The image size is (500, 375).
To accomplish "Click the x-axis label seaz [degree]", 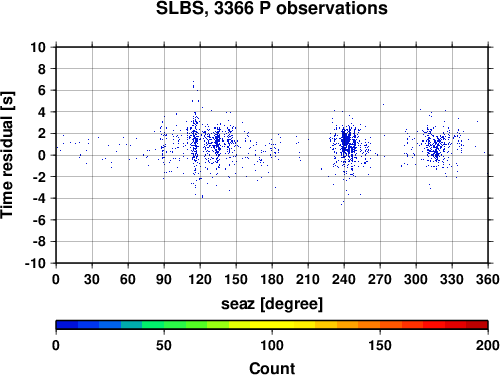I will click(272, 304).
